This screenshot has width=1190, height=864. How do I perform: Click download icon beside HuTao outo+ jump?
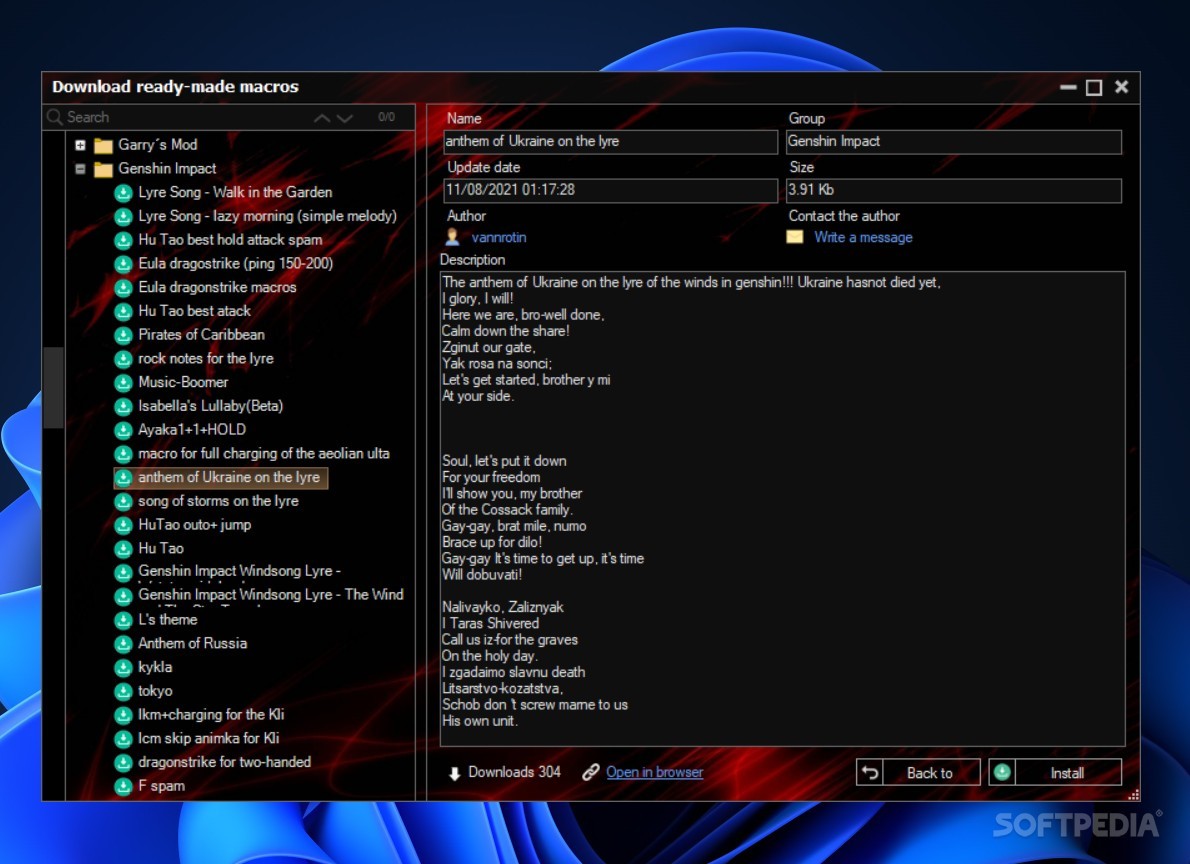point(123,525)
